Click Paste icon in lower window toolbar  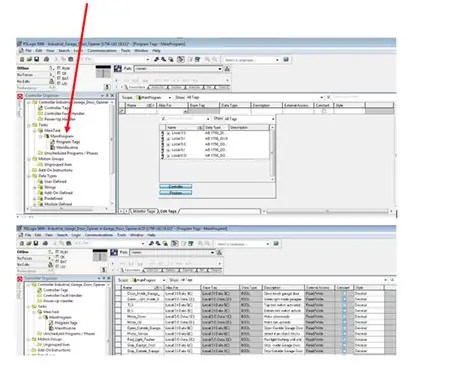coord(69,243)
